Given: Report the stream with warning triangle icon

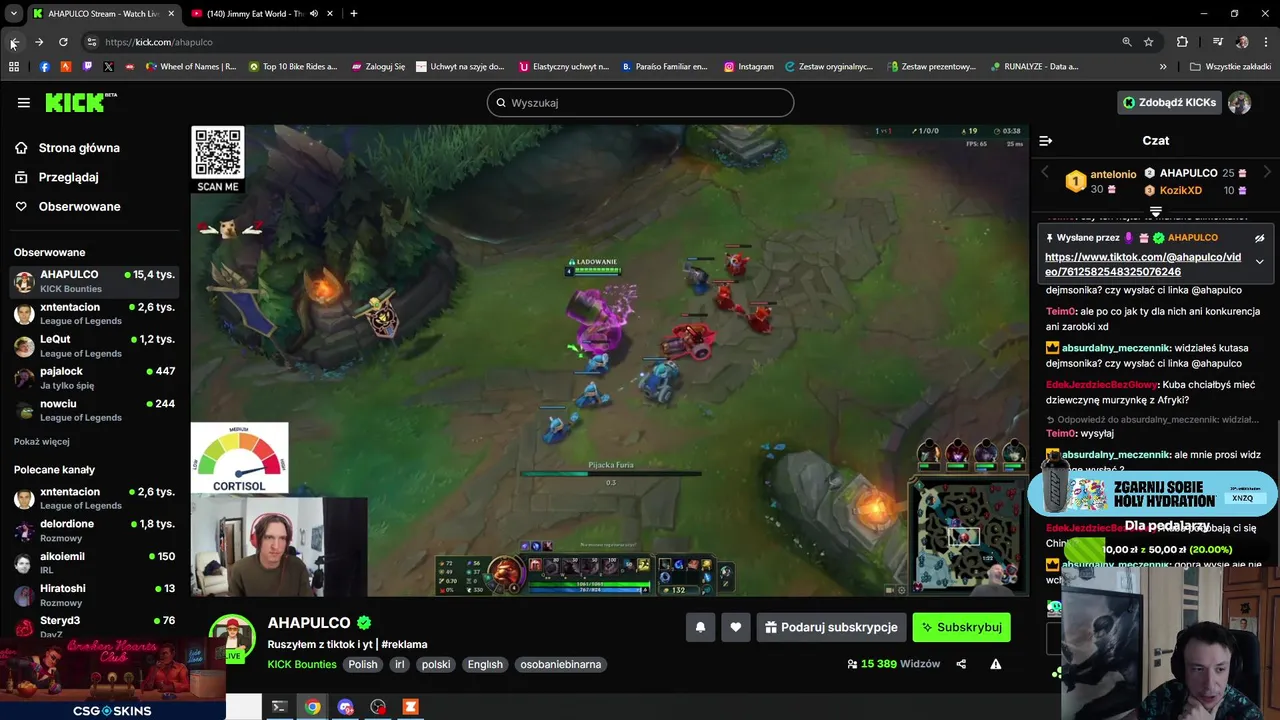Looking at the screenshot, I should [996, 664].
